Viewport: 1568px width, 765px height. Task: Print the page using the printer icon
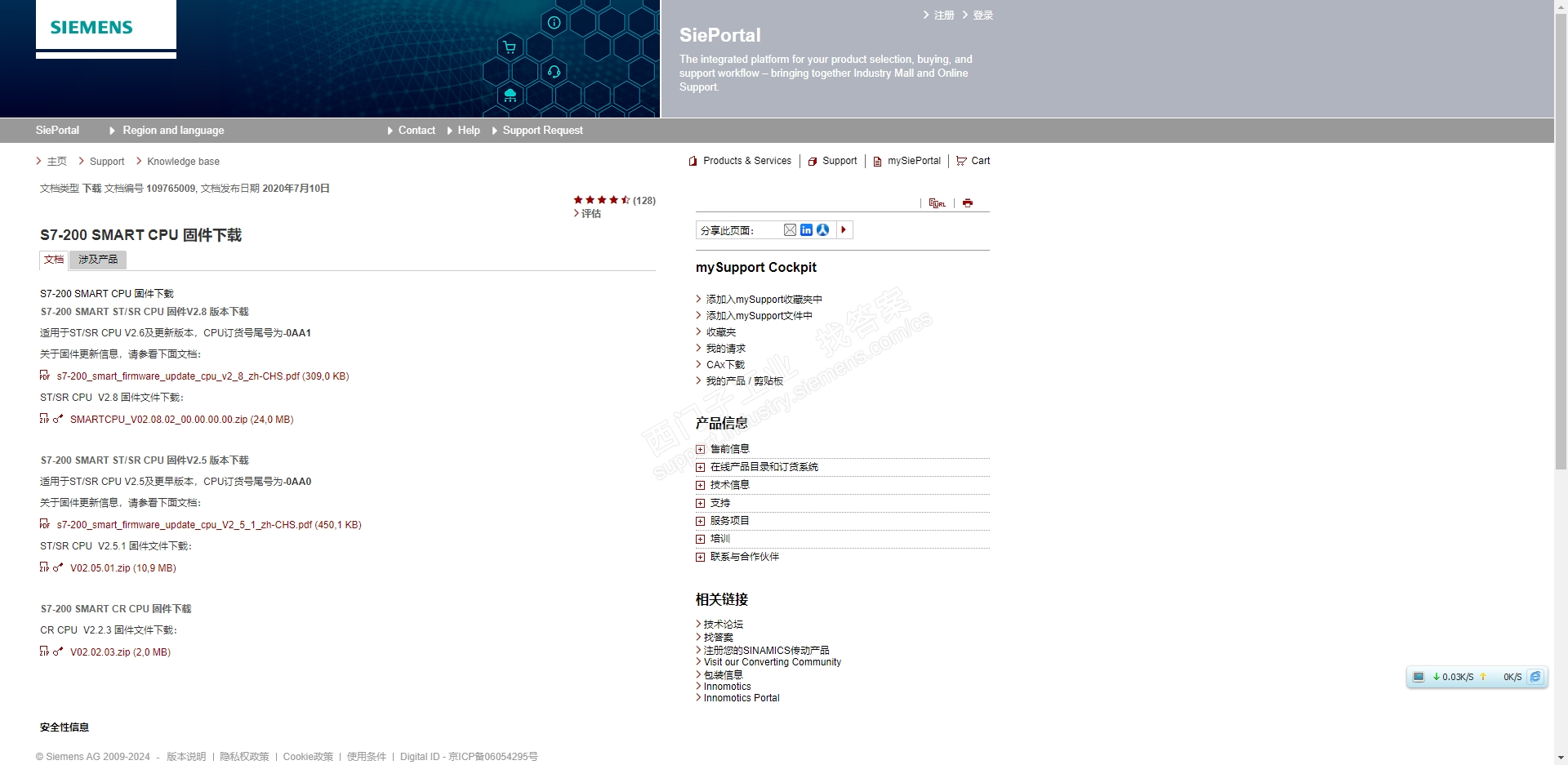968,203
